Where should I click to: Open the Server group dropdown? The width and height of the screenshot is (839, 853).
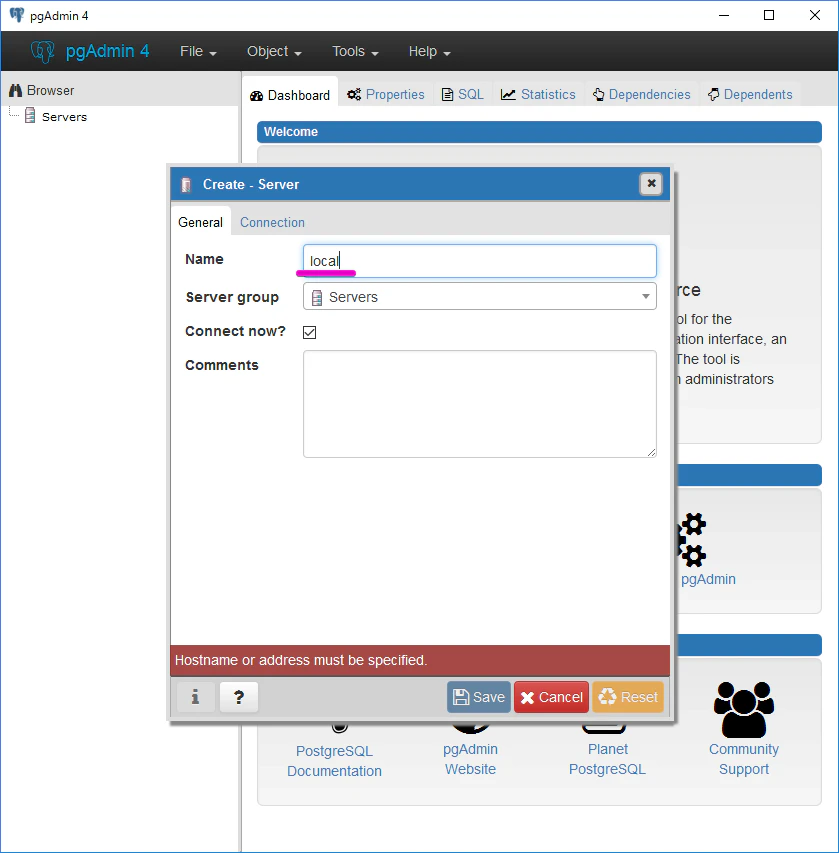[x=479, y=296]
